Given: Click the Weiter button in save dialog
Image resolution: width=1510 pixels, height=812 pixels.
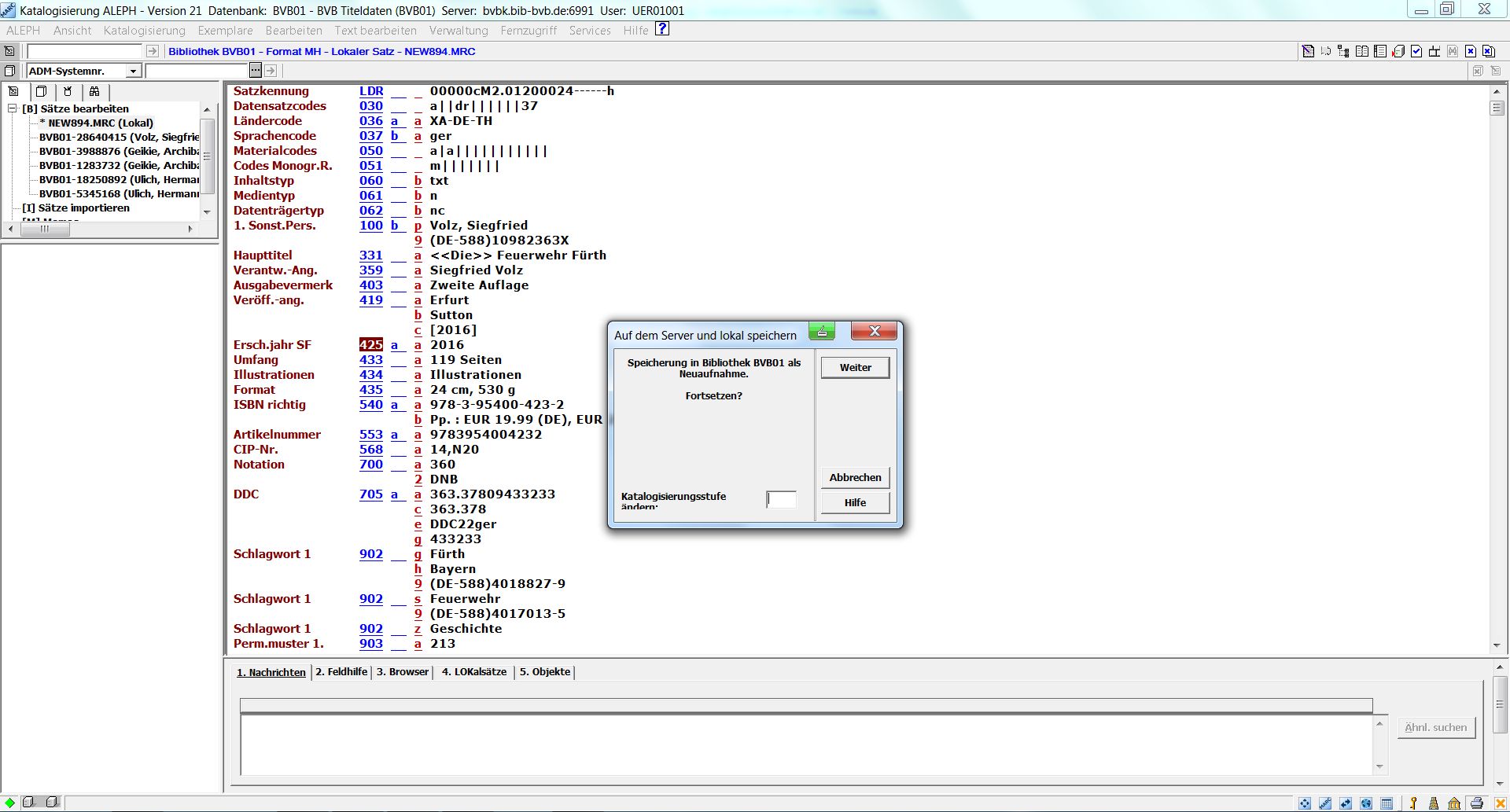Looking at the screenshot, I should pyautogui.click(x=855, y=368).
